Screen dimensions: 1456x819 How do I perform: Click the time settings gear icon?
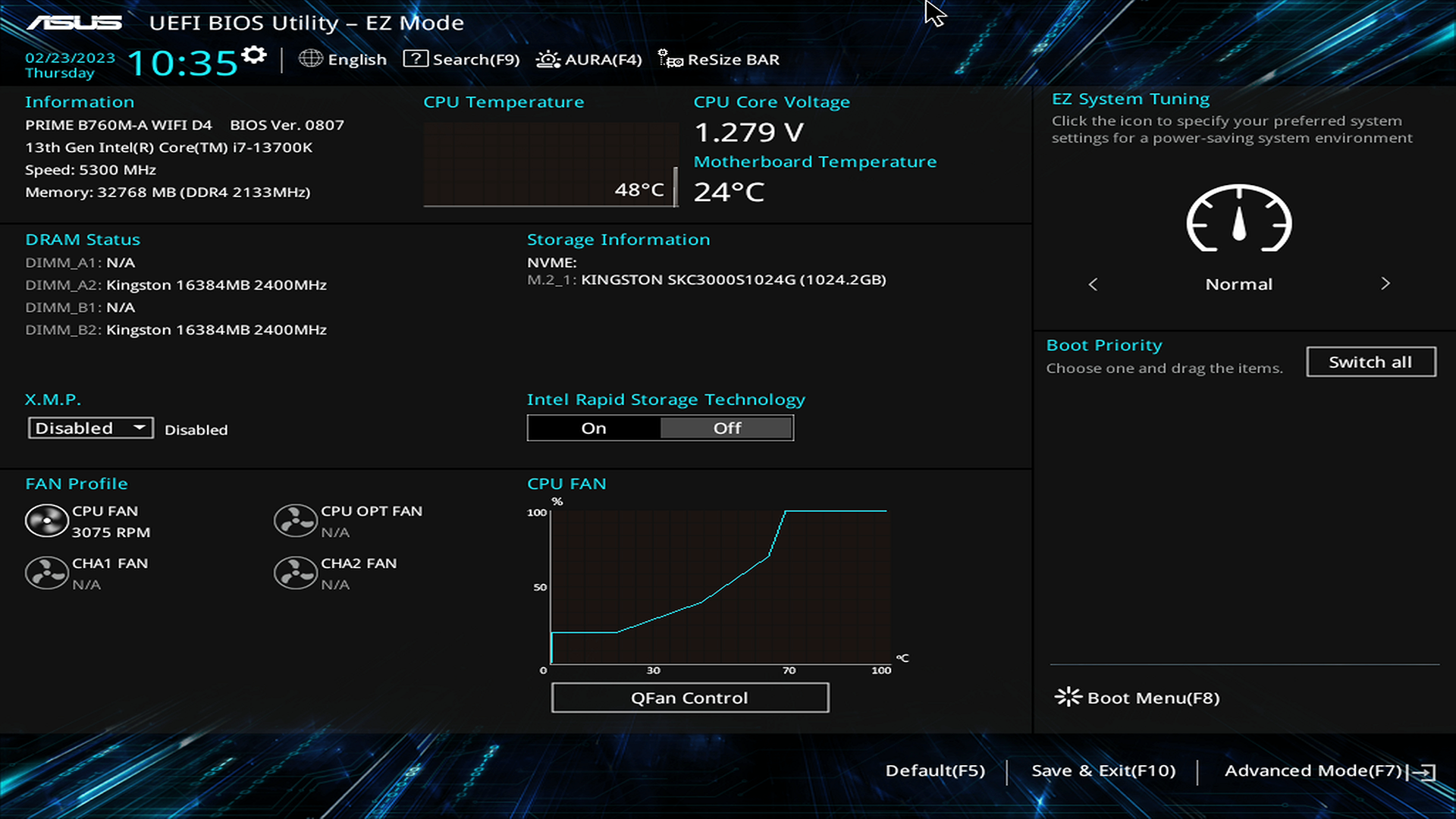pos(254,55)
